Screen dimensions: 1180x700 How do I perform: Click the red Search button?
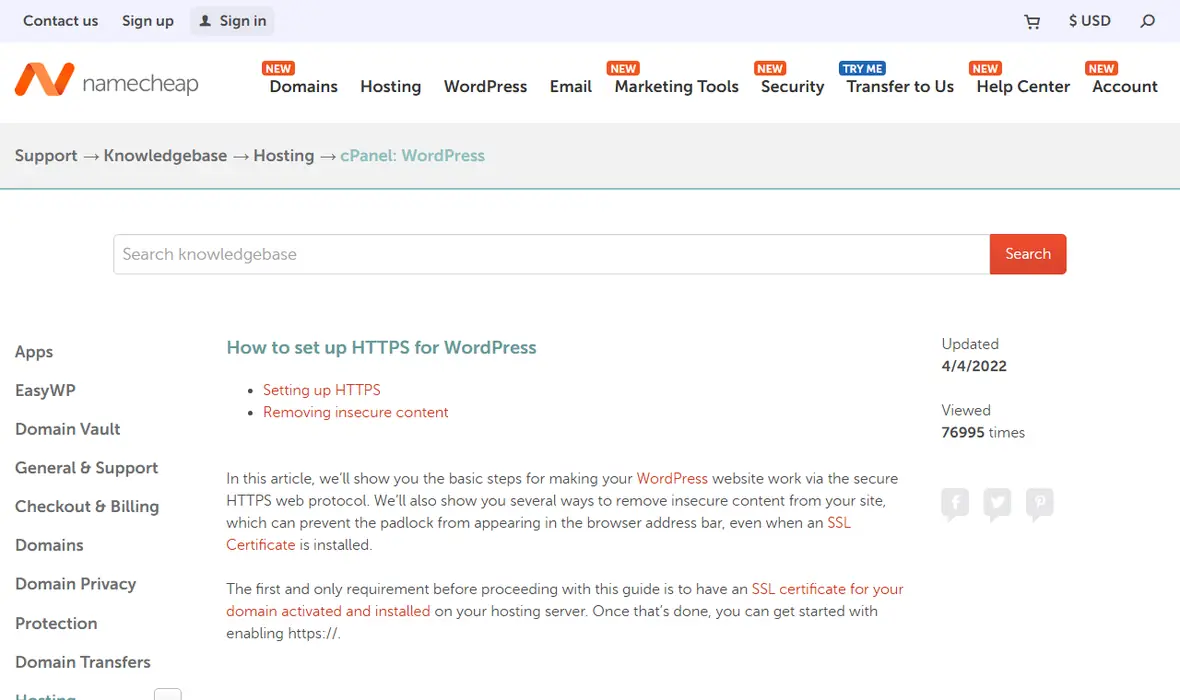coord(1028,254)
